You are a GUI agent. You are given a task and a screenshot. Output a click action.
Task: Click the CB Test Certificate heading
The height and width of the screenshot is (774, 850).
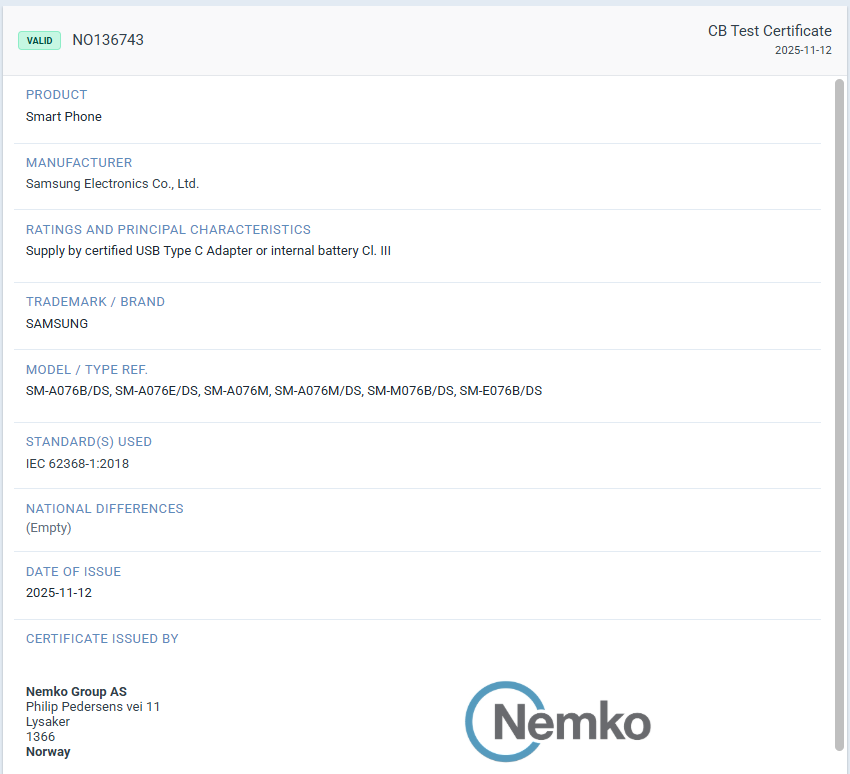(770, 31)
